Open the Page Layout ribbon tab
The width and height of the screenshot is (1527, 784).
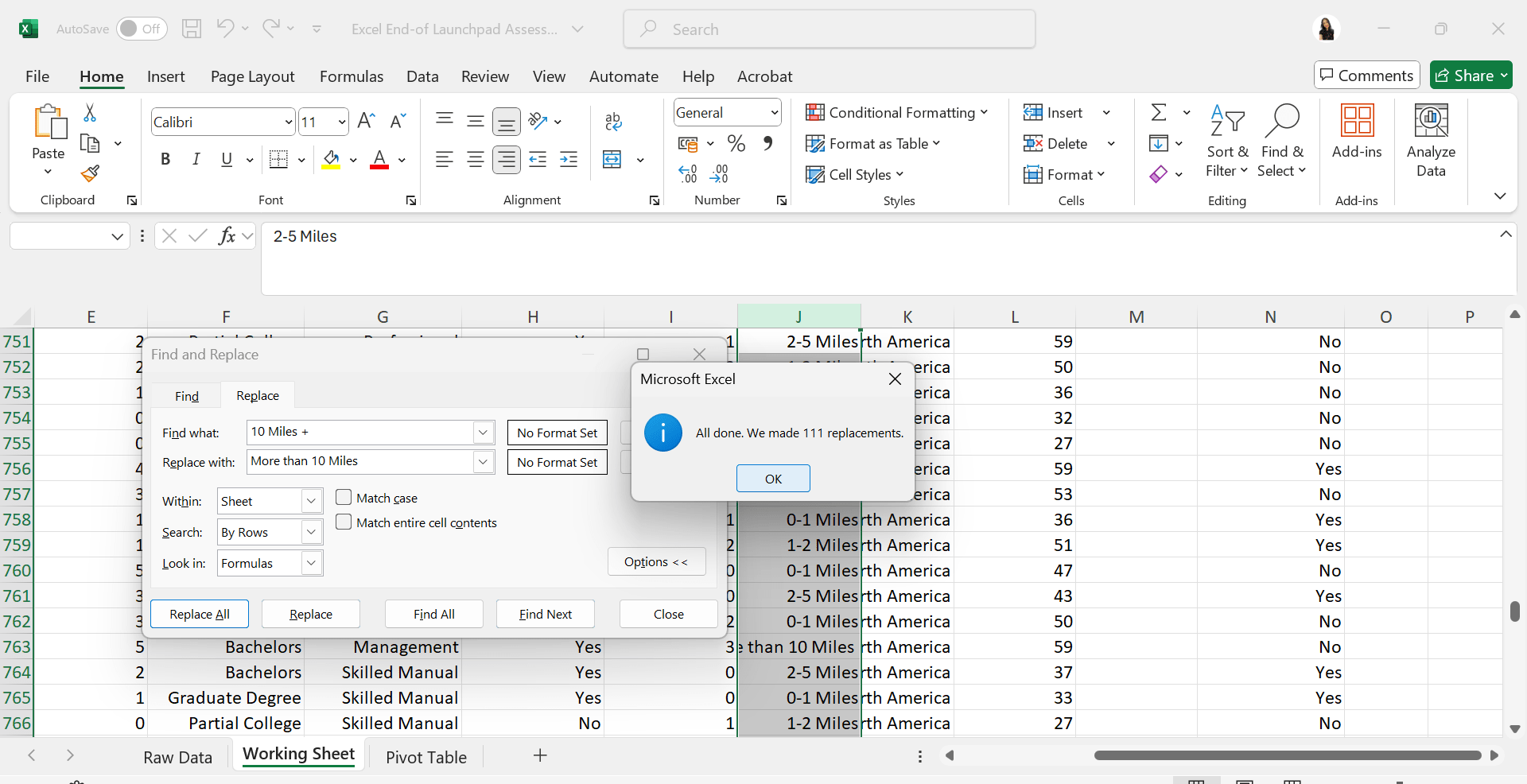[x=252, y=76]
